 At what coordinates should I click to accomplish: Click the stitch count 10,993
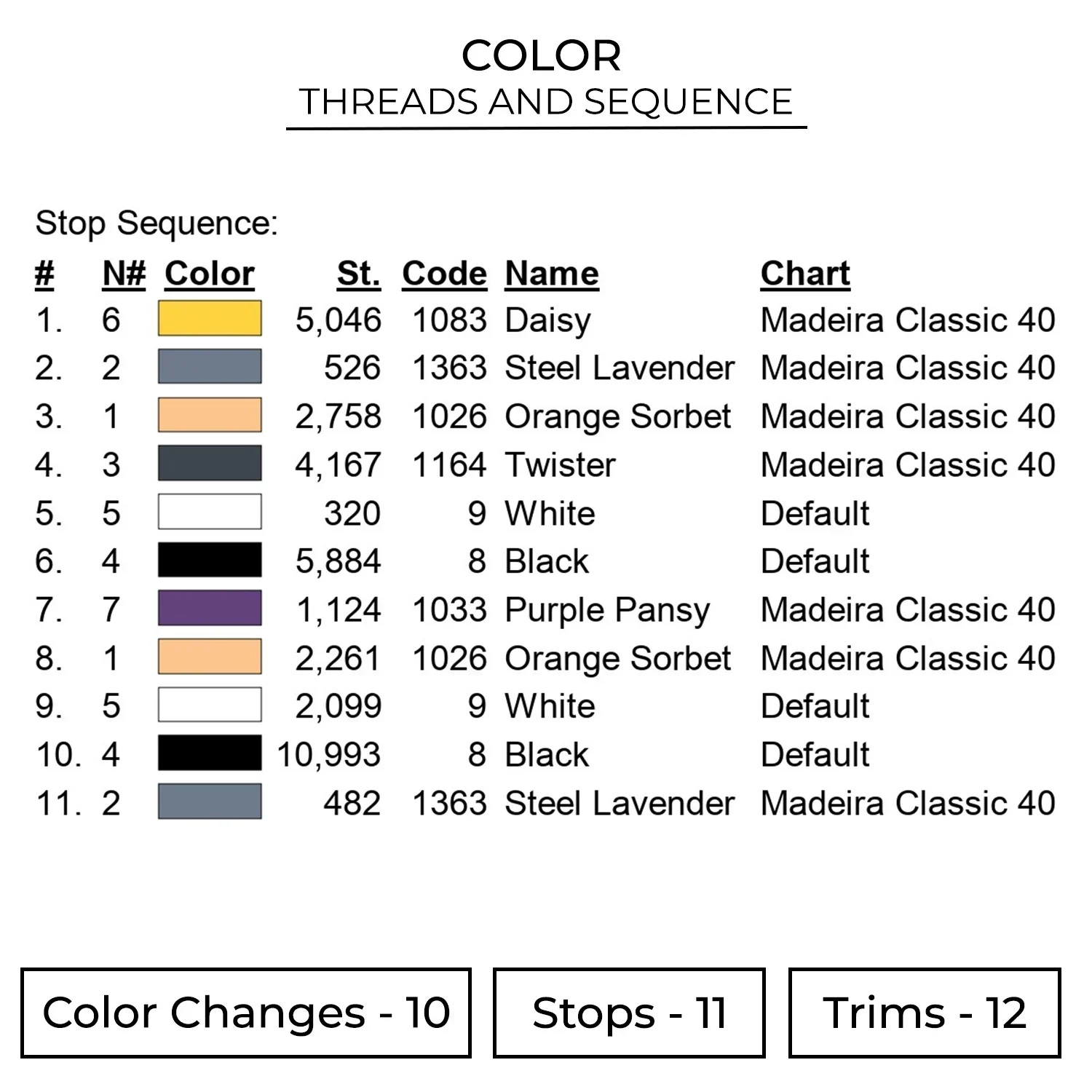[329, 755]
